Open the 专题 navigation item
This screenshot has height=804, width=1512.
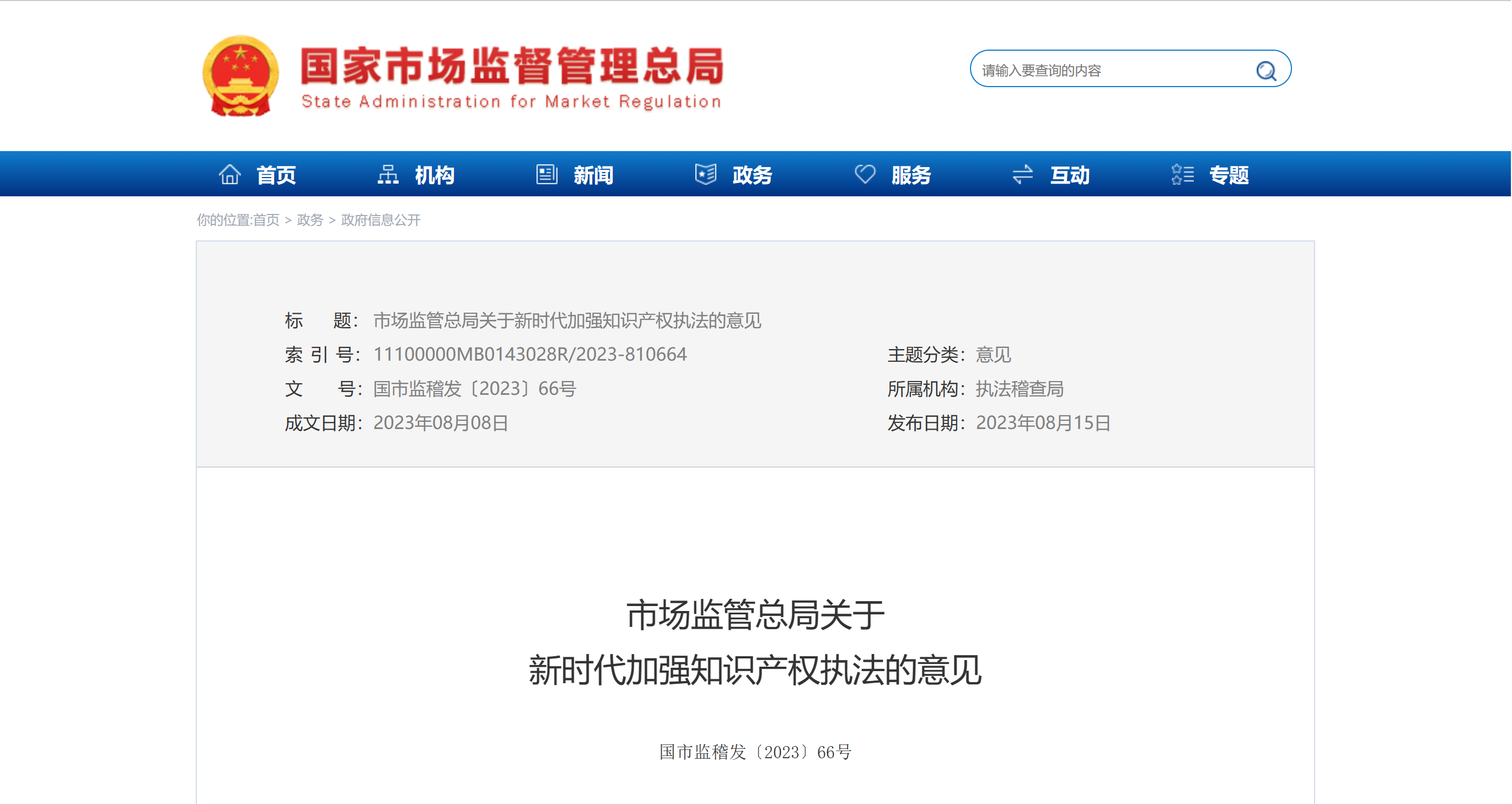(x=1229, y=175)
